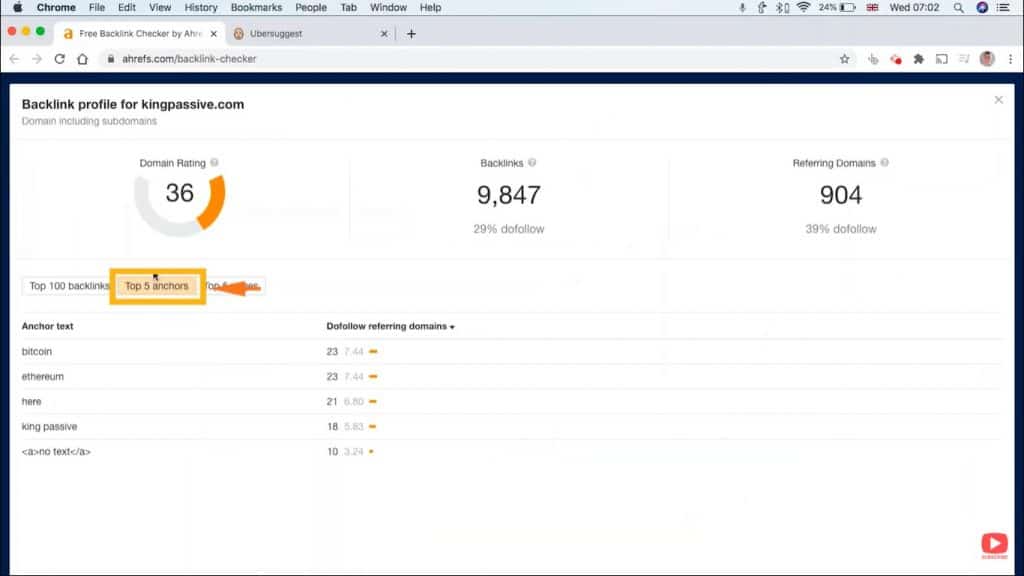Click the browser forward arrow
This screenshot has width=1024, height=576.
click(37, 59)
